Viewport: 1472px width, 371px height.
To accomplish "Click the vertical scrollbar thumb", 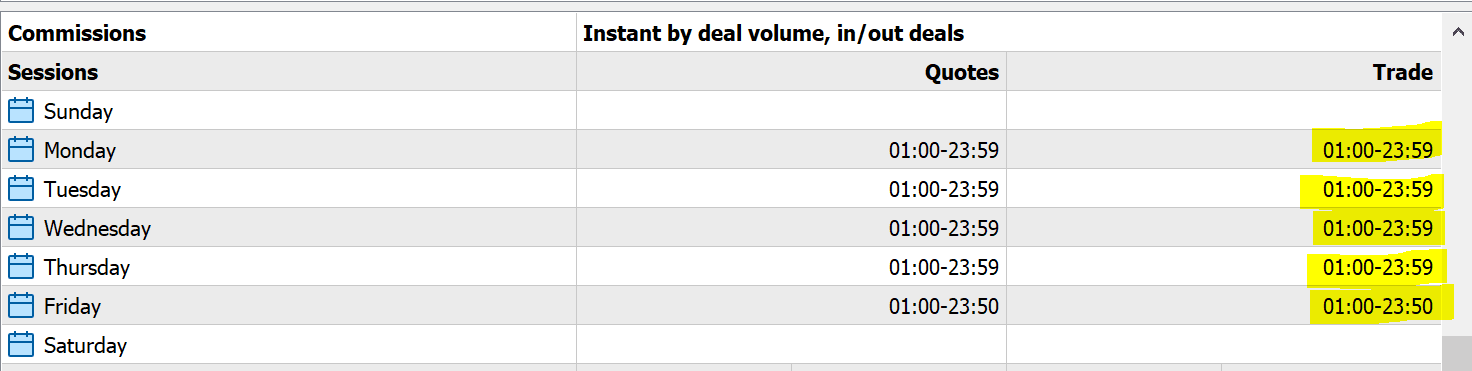I will 1456,352.
